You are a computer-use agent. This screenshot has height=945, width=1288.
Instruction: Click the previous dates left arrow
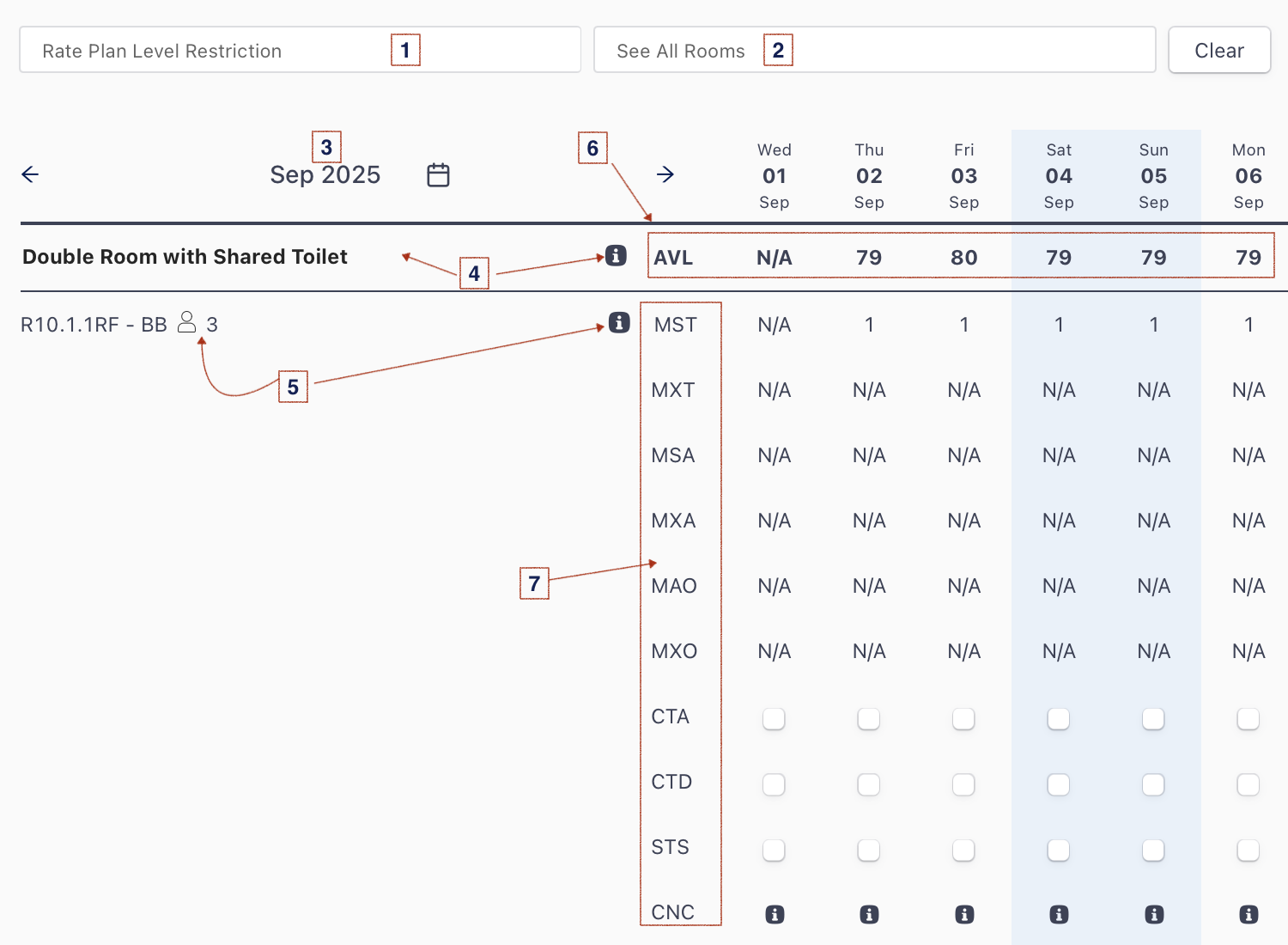(30, 175)
